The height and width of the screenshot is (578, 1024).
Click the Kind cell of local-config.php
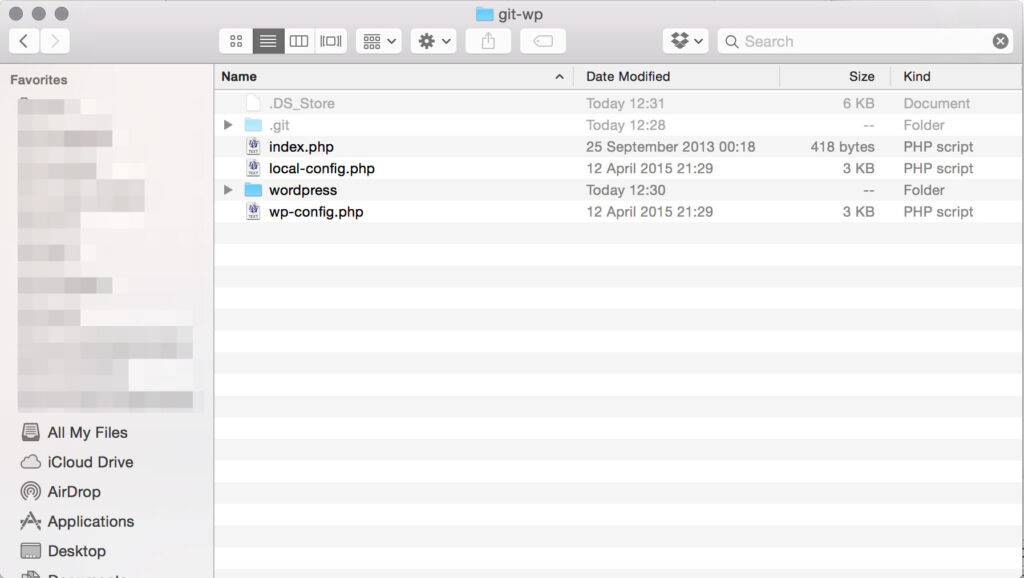(x=938, y=169)
